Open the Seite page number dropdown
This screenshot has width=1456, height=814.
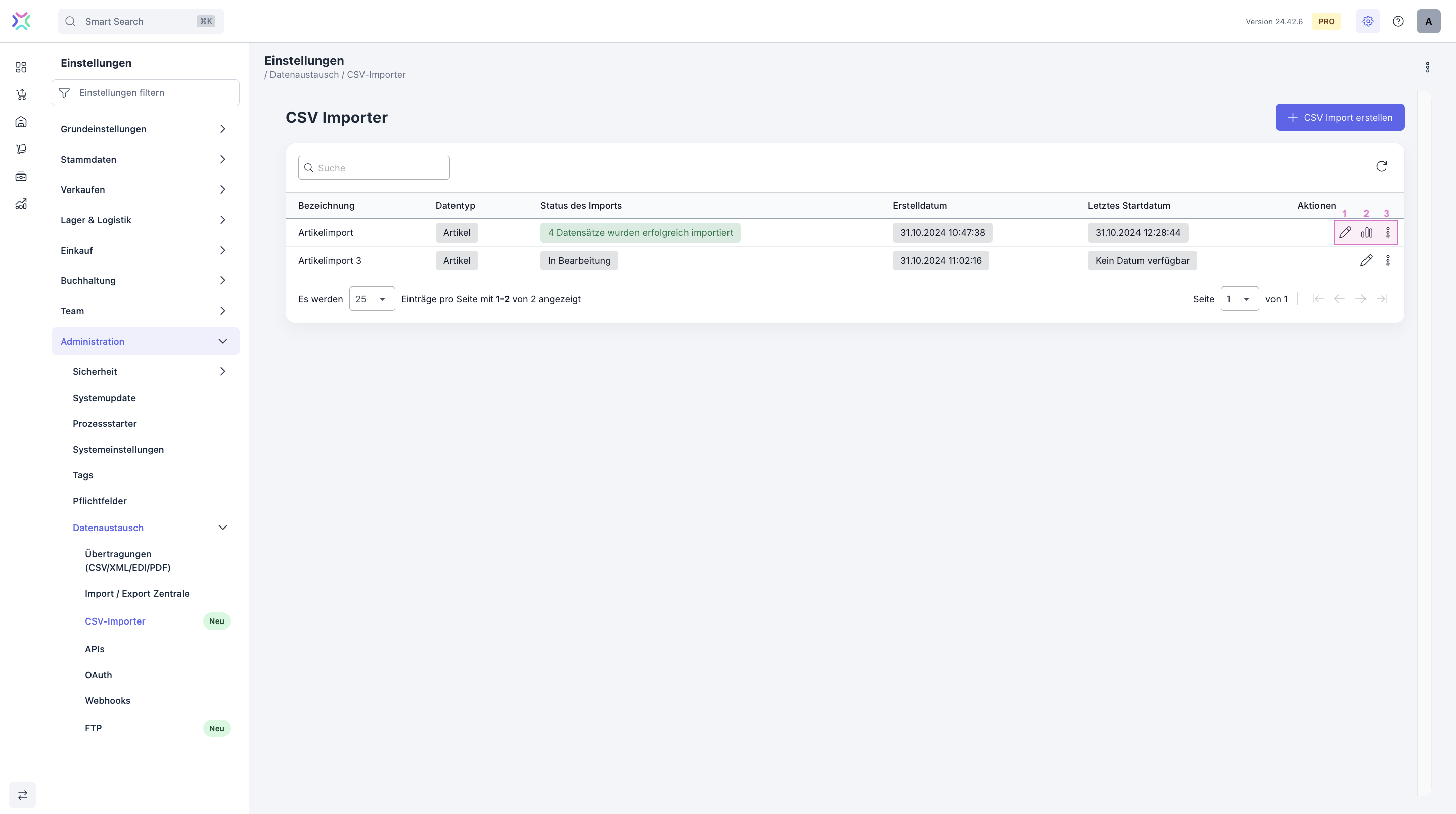(1239, 299)
